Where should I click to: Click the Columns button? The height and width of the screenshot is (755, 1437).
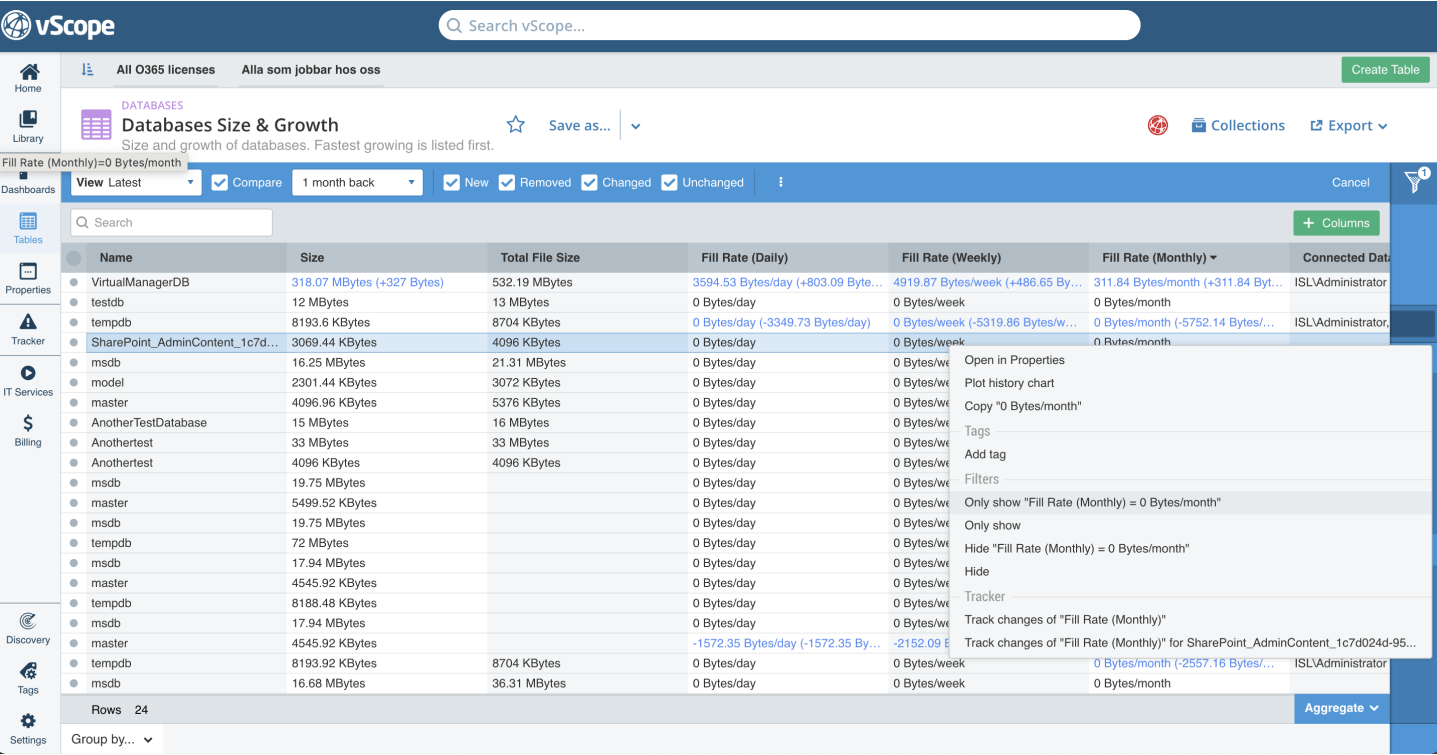[1336, 223]
